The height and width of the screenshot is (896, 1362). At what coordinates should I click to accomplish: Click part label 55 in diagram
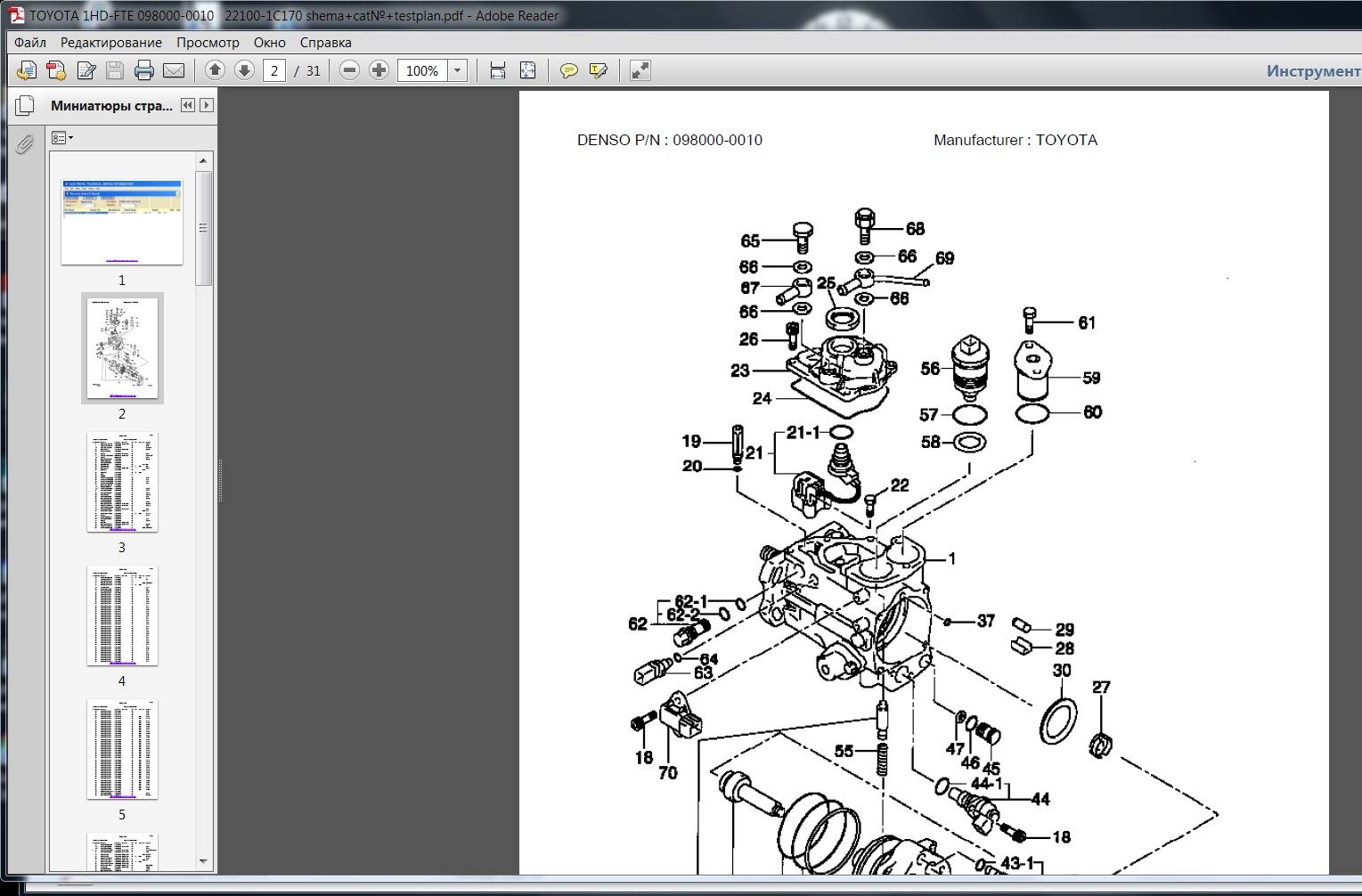[x=844, y=751]
